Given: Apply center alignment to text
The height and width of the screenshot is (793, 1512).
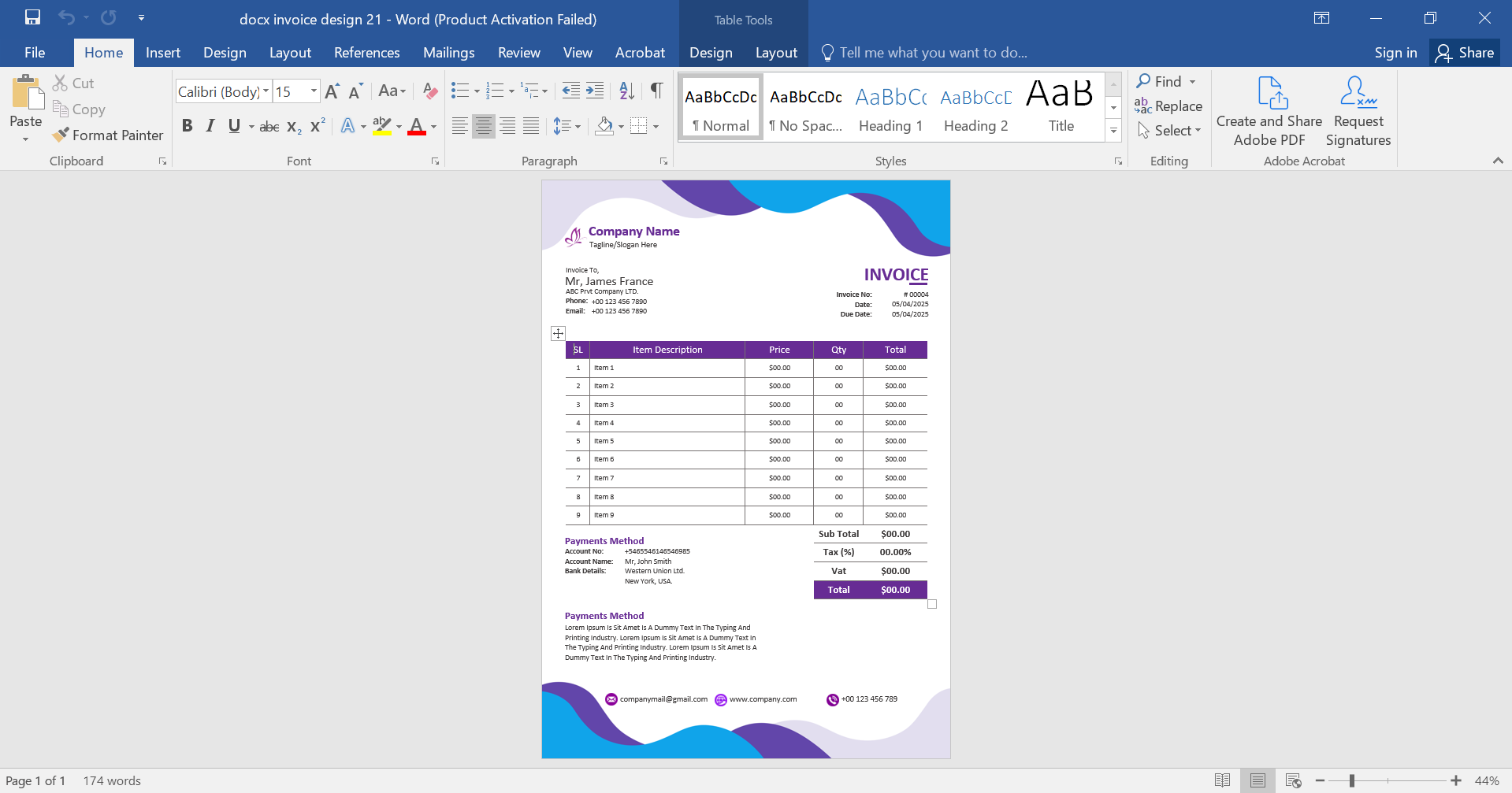Looking at the screenshot, I should tap(483, 125).
